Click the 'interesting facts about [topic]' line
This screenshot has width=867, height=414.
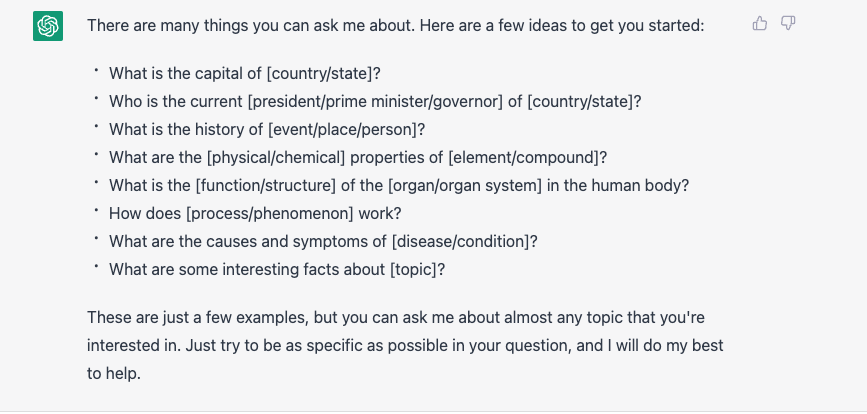point(276,269)
